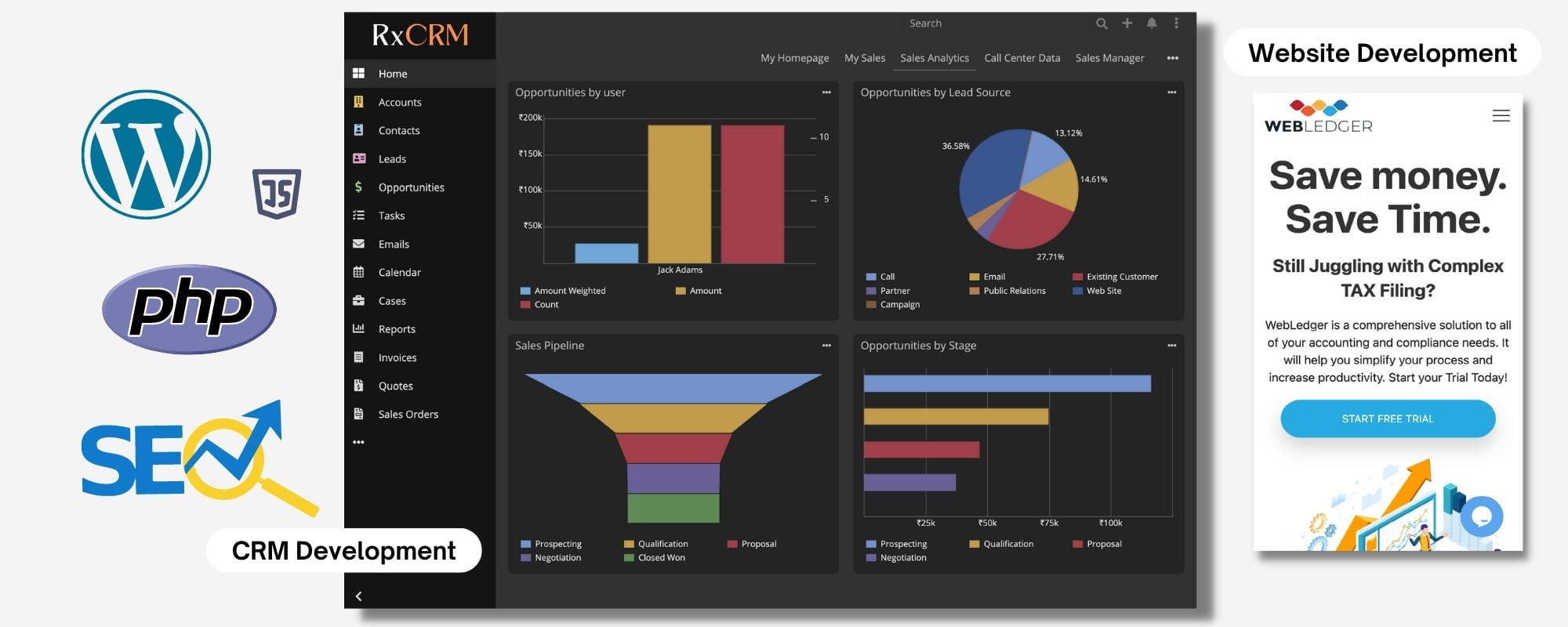
Task: Click the Leads card icon
Action: coord(359,158)
